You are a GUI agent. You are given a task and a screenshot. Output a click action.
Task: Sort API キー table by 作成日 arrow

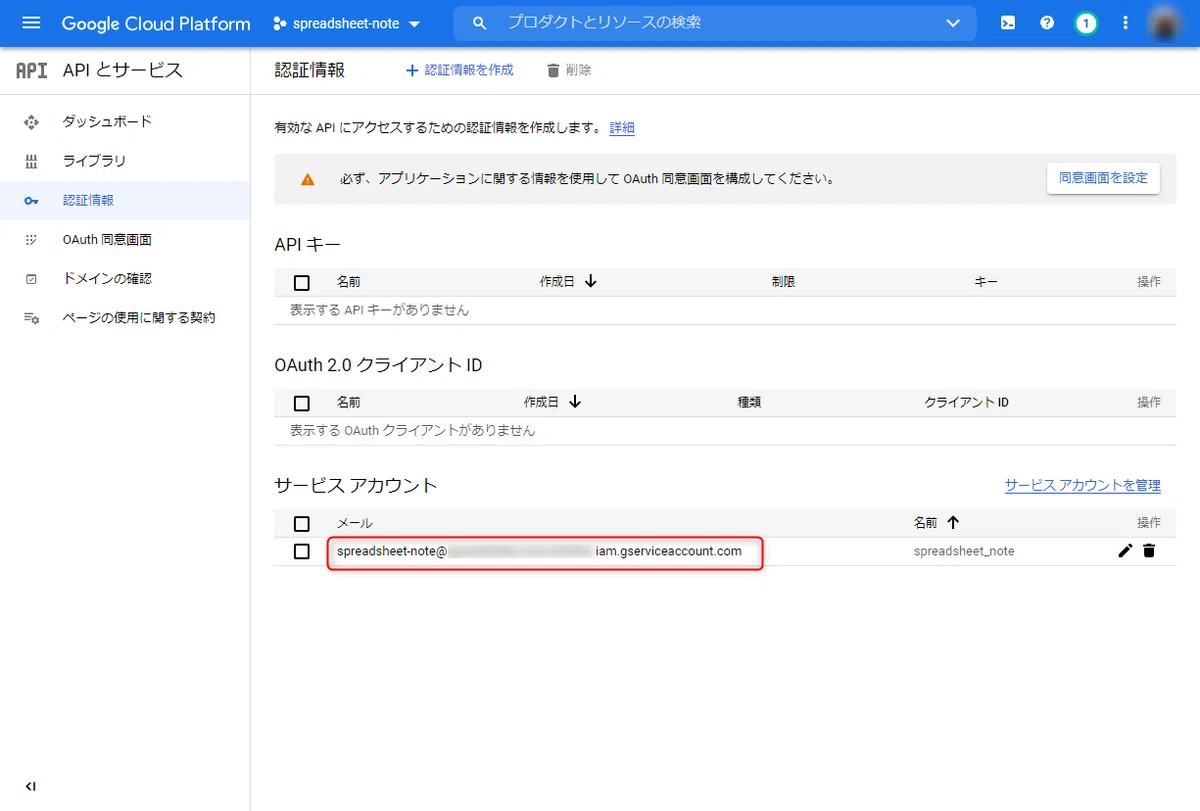(591, 282)
